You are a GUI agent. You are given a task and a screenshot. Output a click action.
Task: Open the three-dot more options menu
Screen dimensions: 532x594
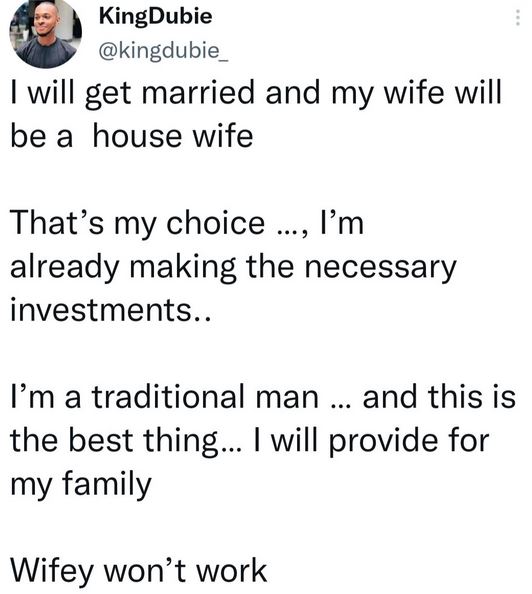point(518,17)
